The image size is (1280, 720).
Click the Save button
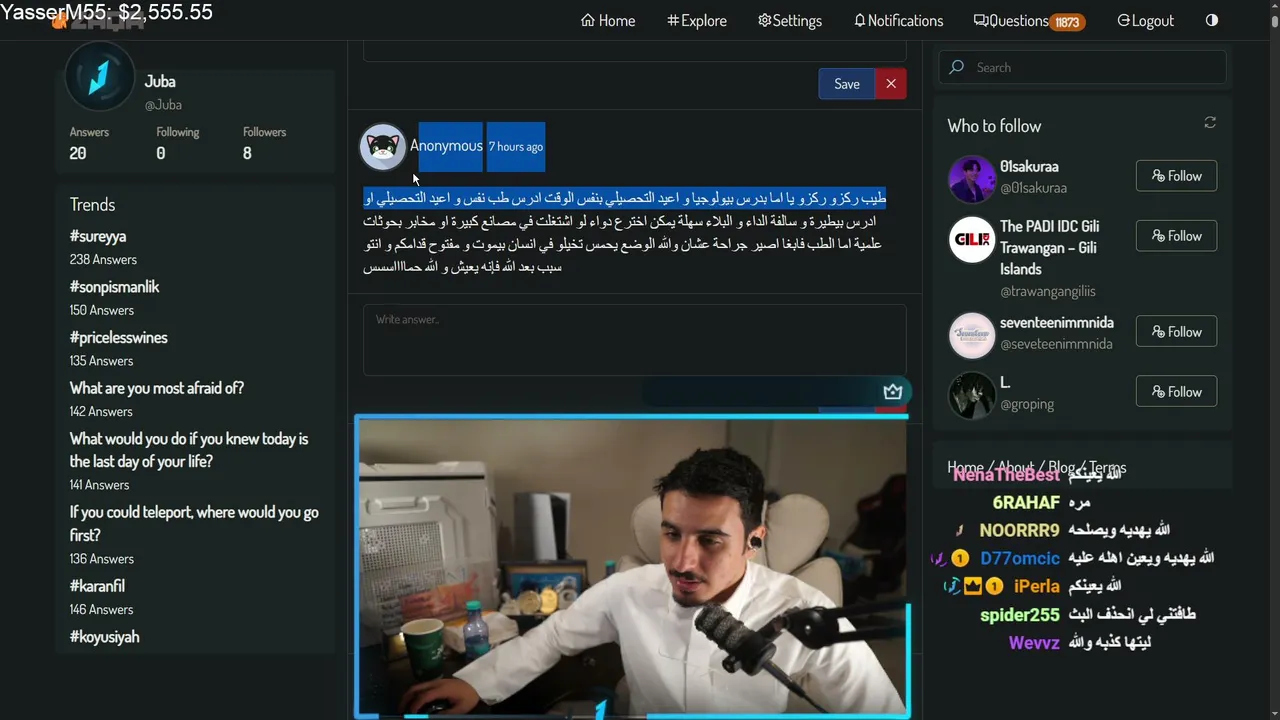click(x=846, y=84)
